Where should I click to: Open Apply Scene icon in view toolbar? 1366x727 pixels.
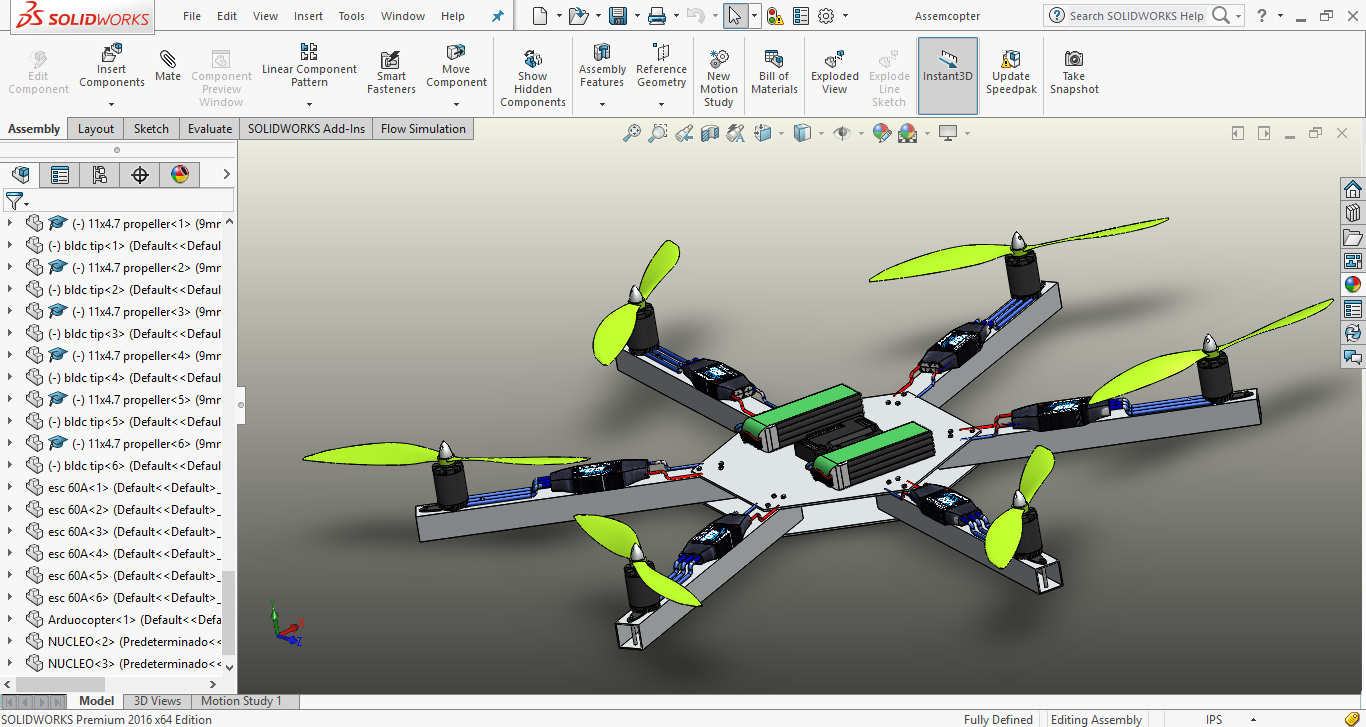[x=908, y=133]
